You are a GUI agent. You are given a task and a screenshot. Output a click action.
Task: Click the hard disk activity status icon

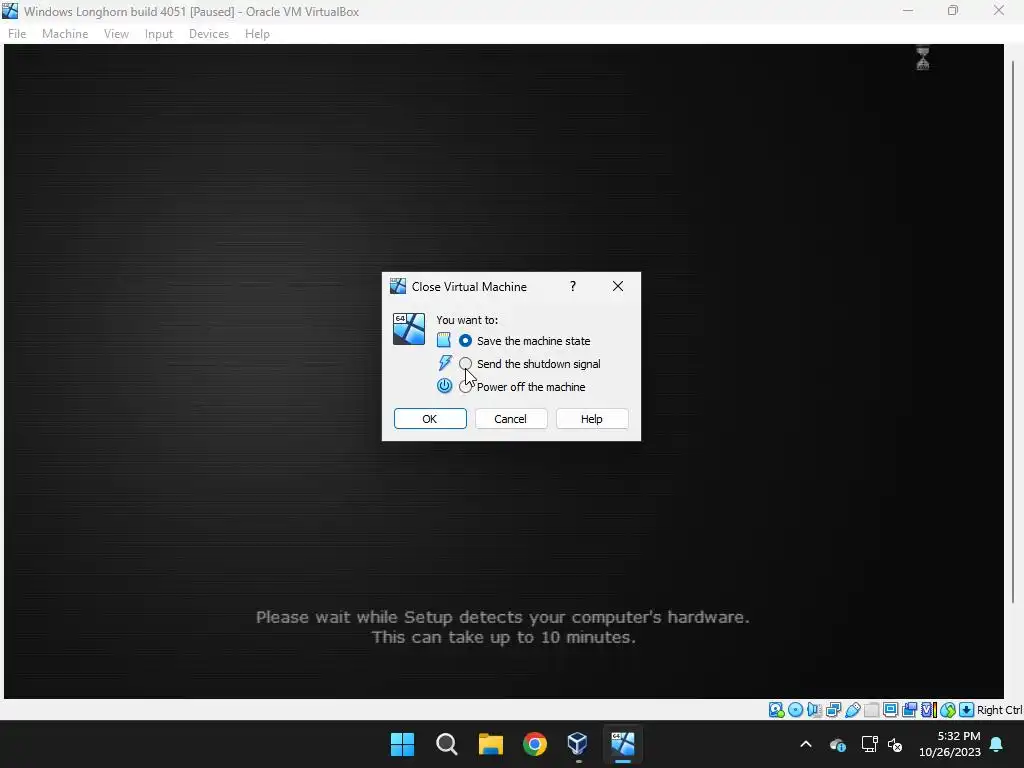pos(776,710)
